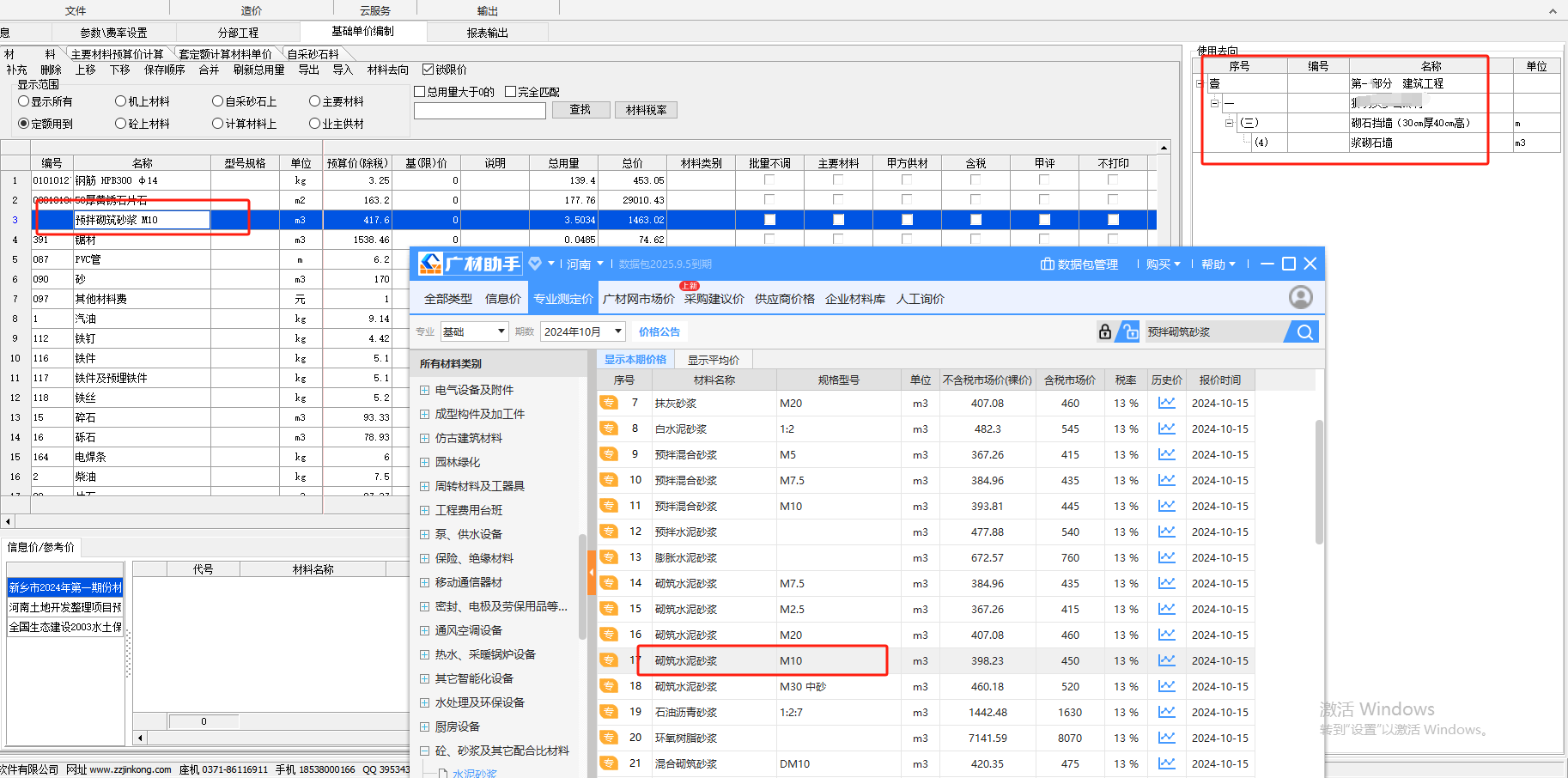Switch to 信息价 tab
1568x778 pixels.
(503, 299)
